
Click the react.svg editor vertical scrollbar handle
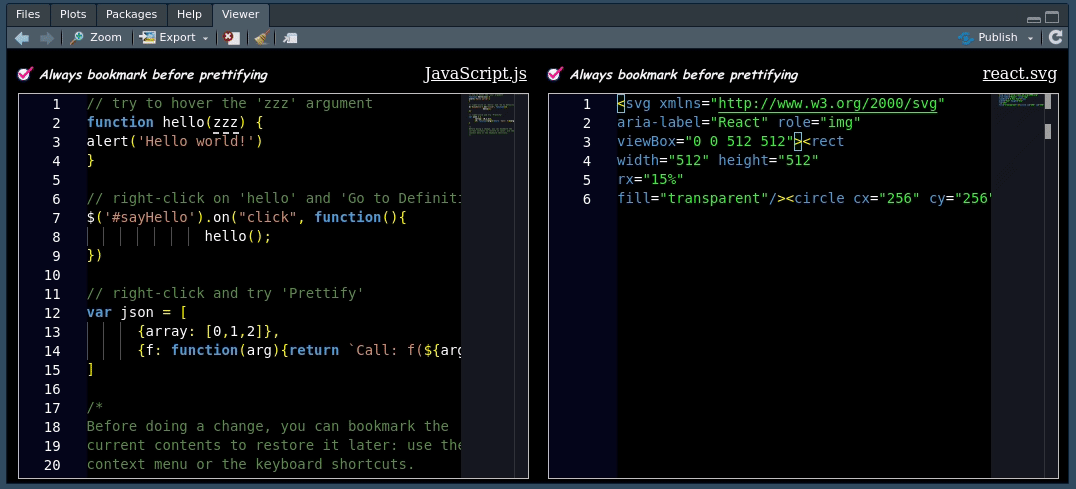click(1048, 131)
